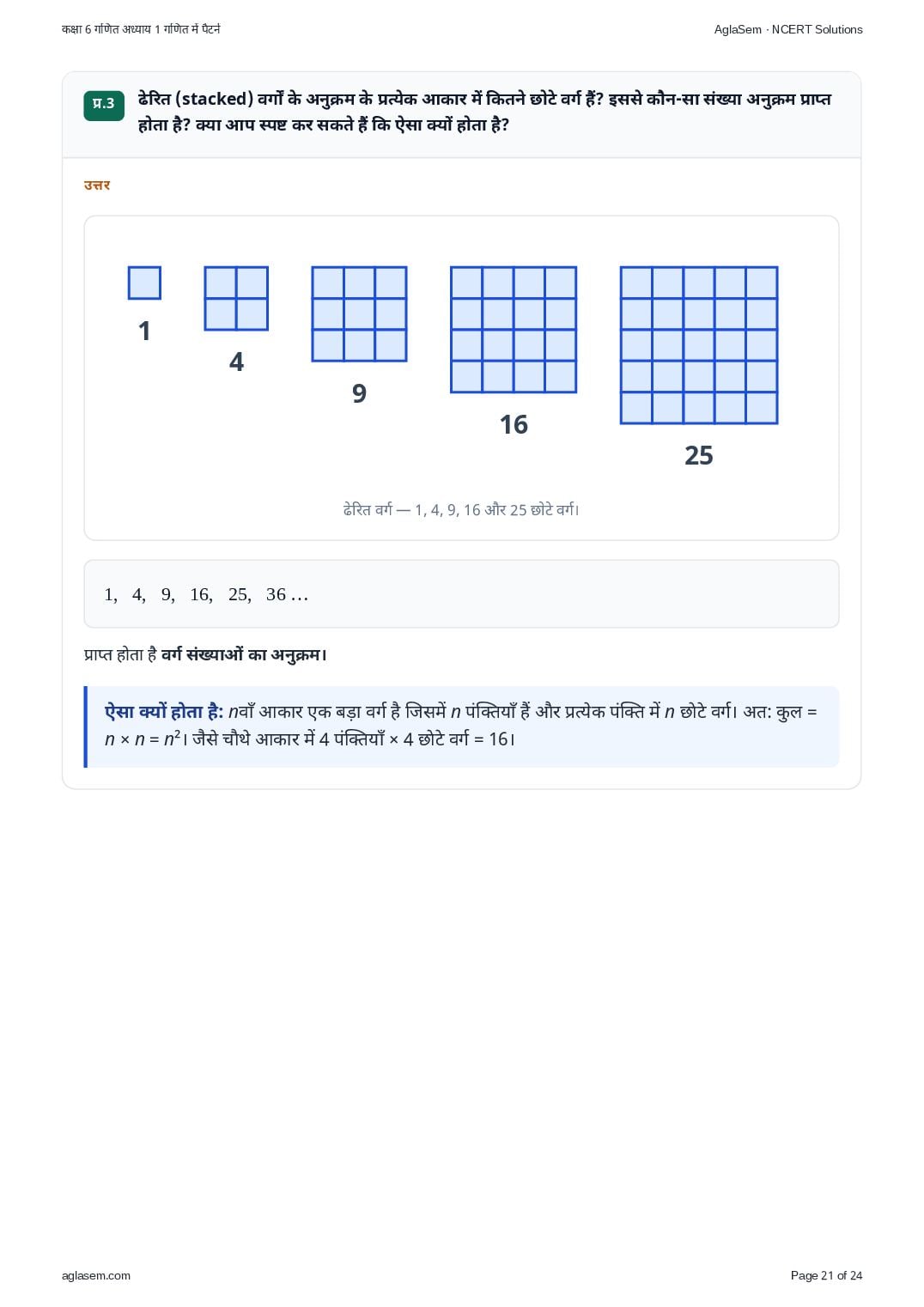924x1307 pixels.
Task: Click the AglaSem · NCERT Solutions header
Action: pyautogui.click(x=788, y=29)
